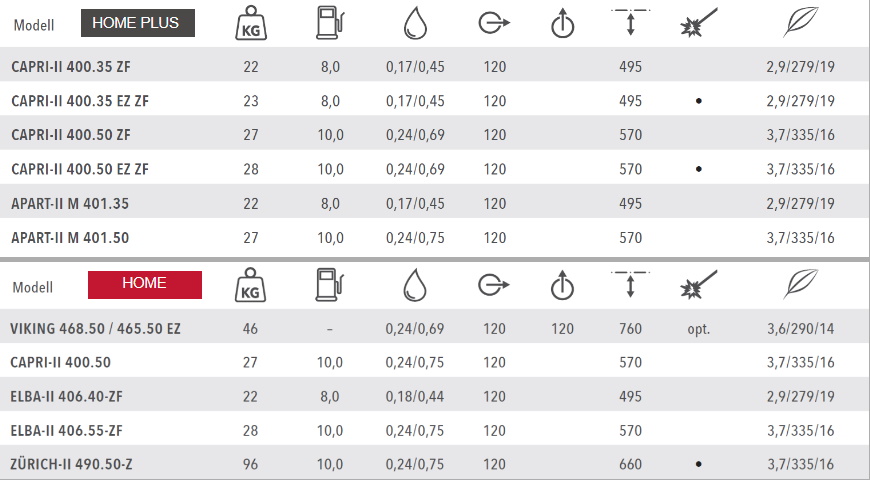Click the ignition spark icon in HOME header
The height and width of the screenshot is (480, 870).
[x=699, y=284]
